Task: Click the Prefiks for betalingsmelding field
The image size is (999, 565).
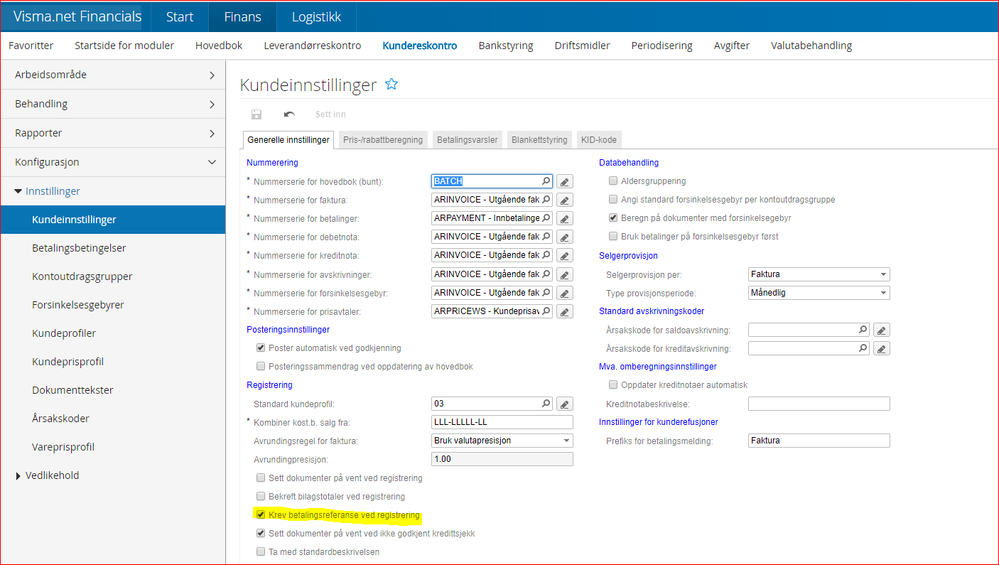Action: tap(819, 440)
